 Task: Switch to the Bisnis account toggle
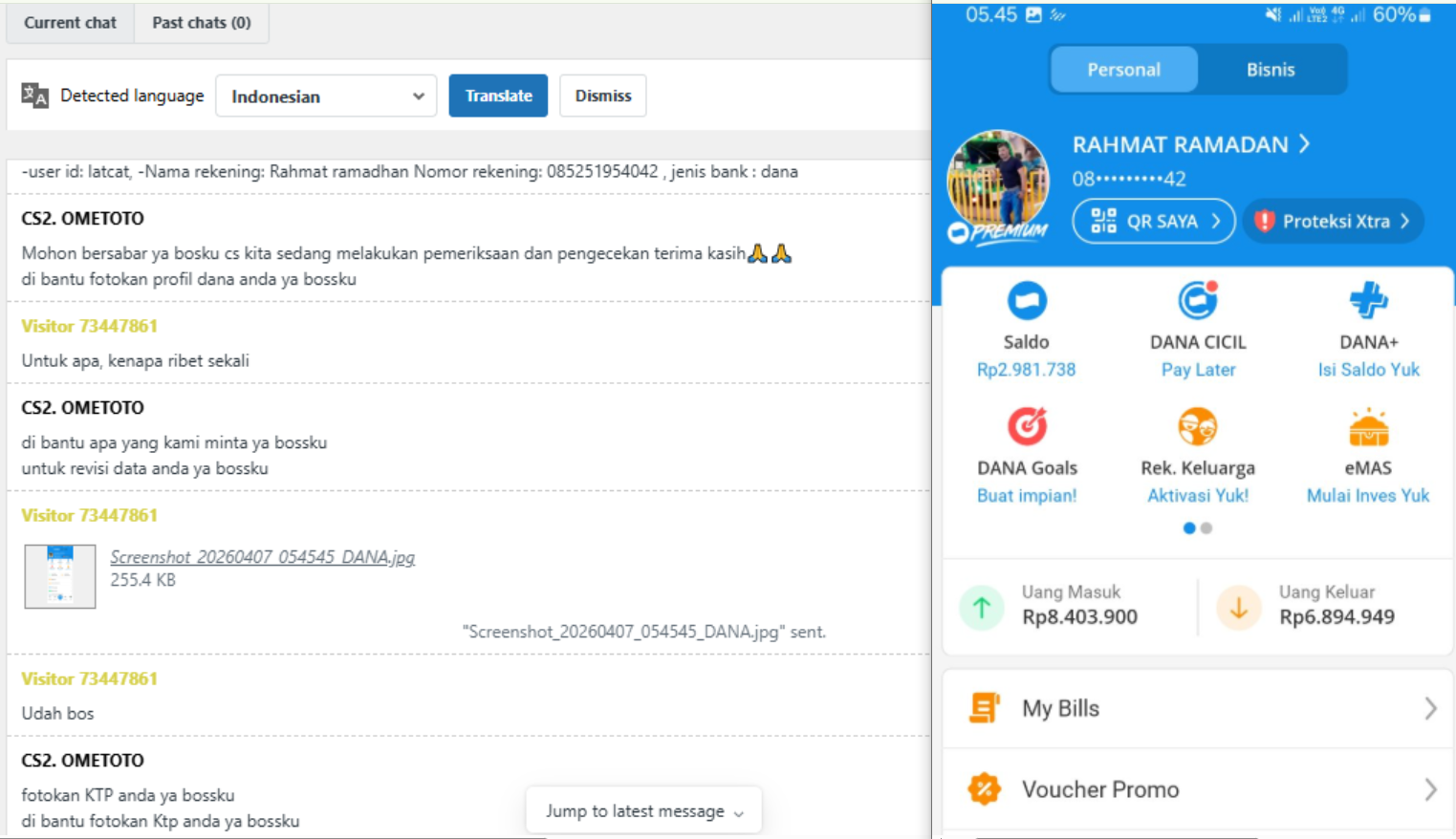coord(1271,70)
